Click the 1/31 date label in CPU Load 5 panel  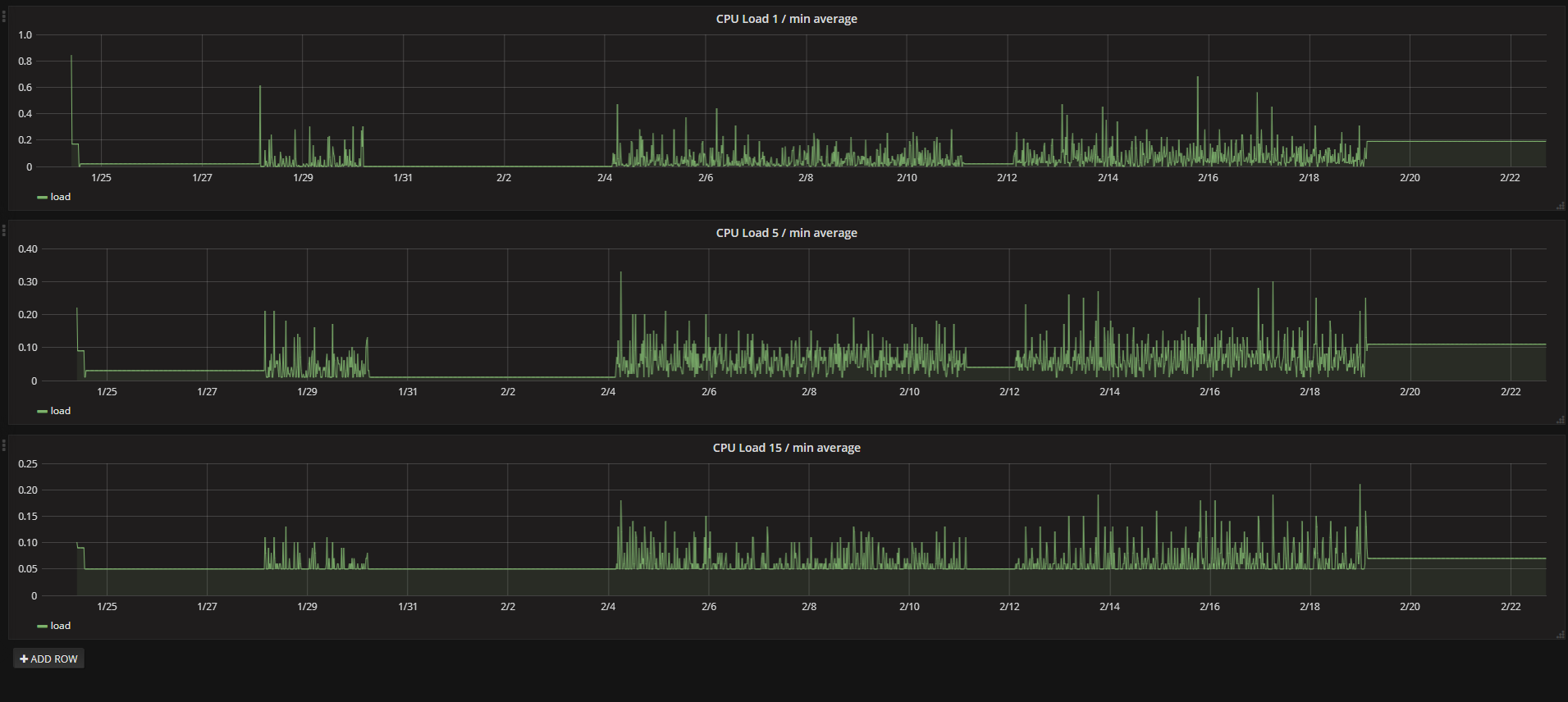(408, 391)
